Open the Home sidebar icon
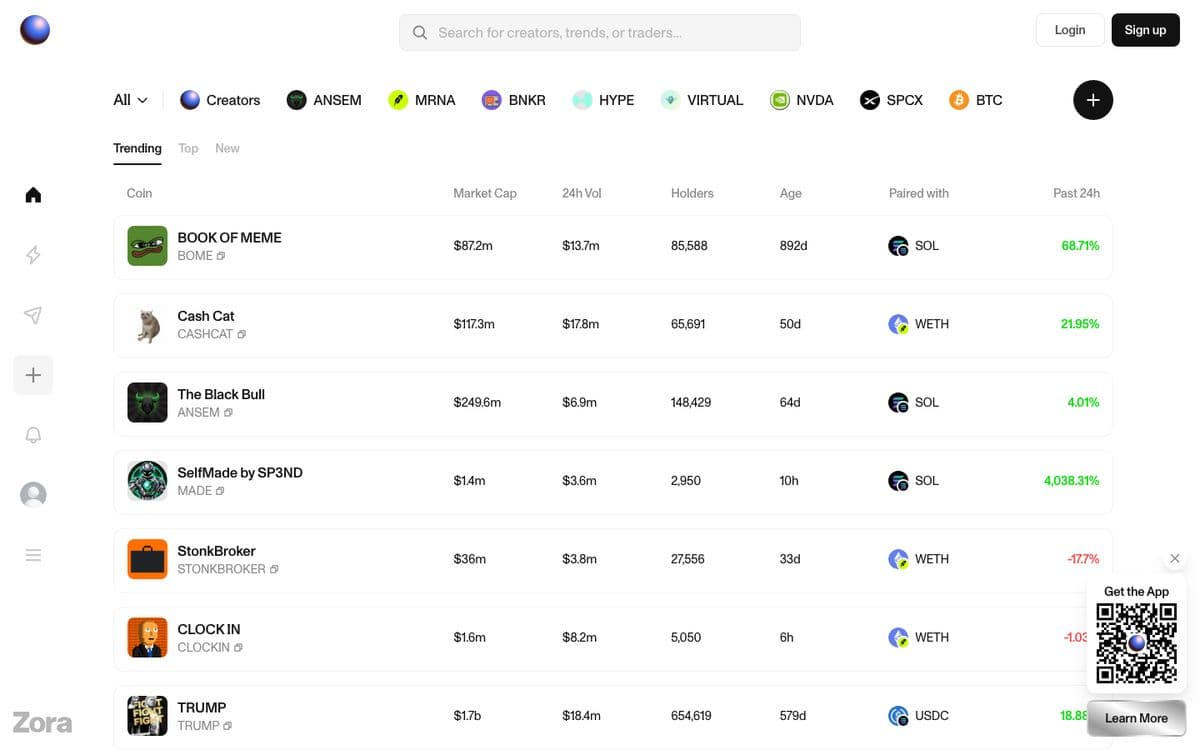1200x750 pixels. tap(33, 195)
